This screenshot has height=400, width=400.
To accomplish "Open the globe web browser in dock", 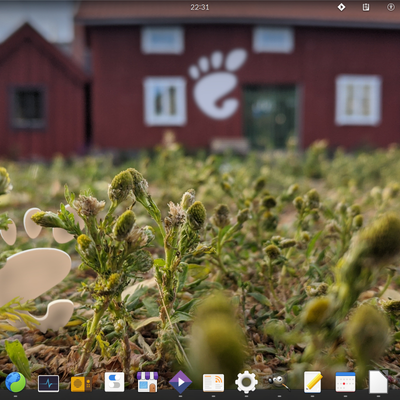I will click(15, 382).
